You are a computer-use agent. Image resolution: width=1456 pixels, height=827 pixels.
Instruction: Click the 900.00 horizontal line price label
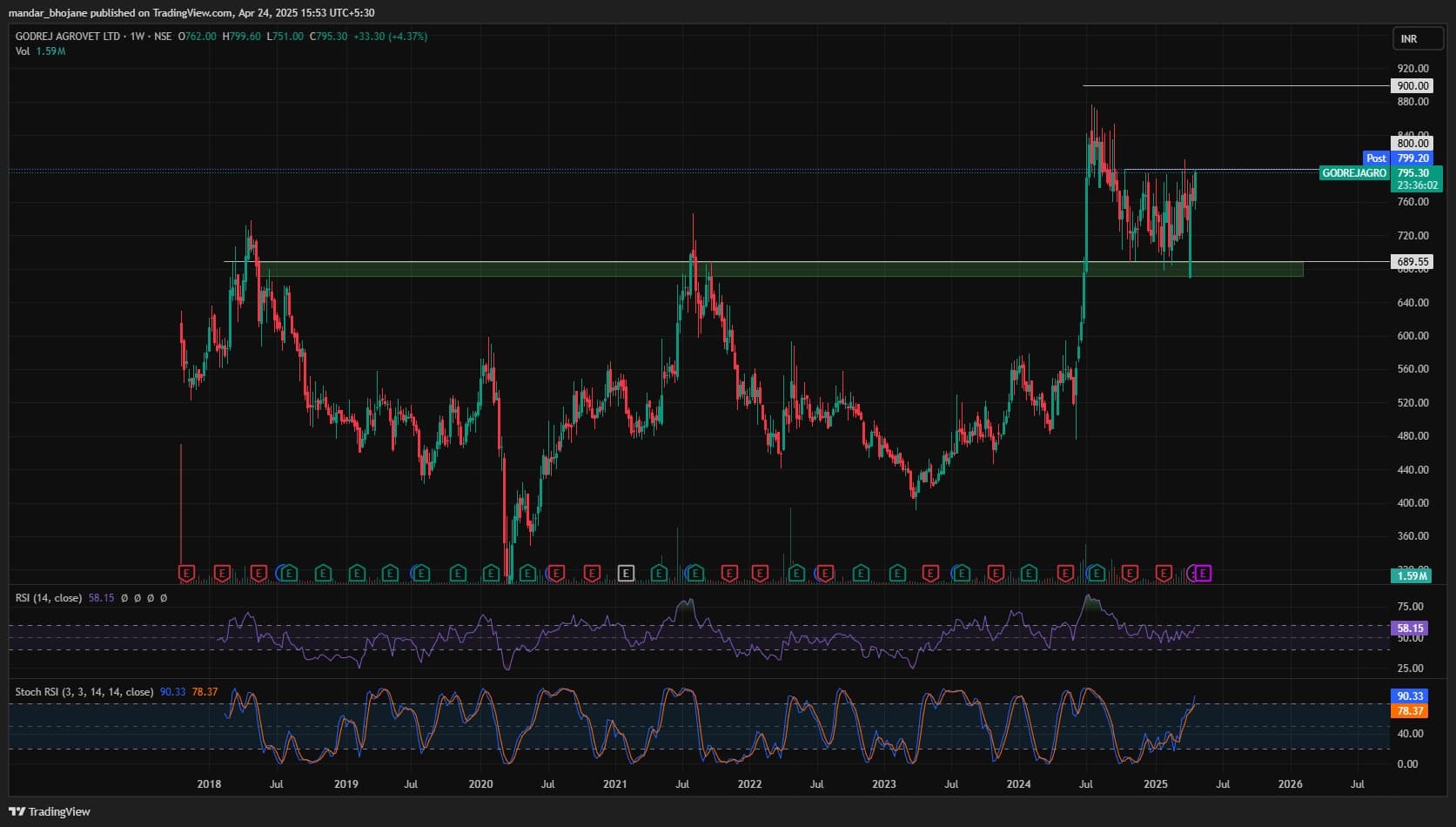click(x=1412, y=85)
